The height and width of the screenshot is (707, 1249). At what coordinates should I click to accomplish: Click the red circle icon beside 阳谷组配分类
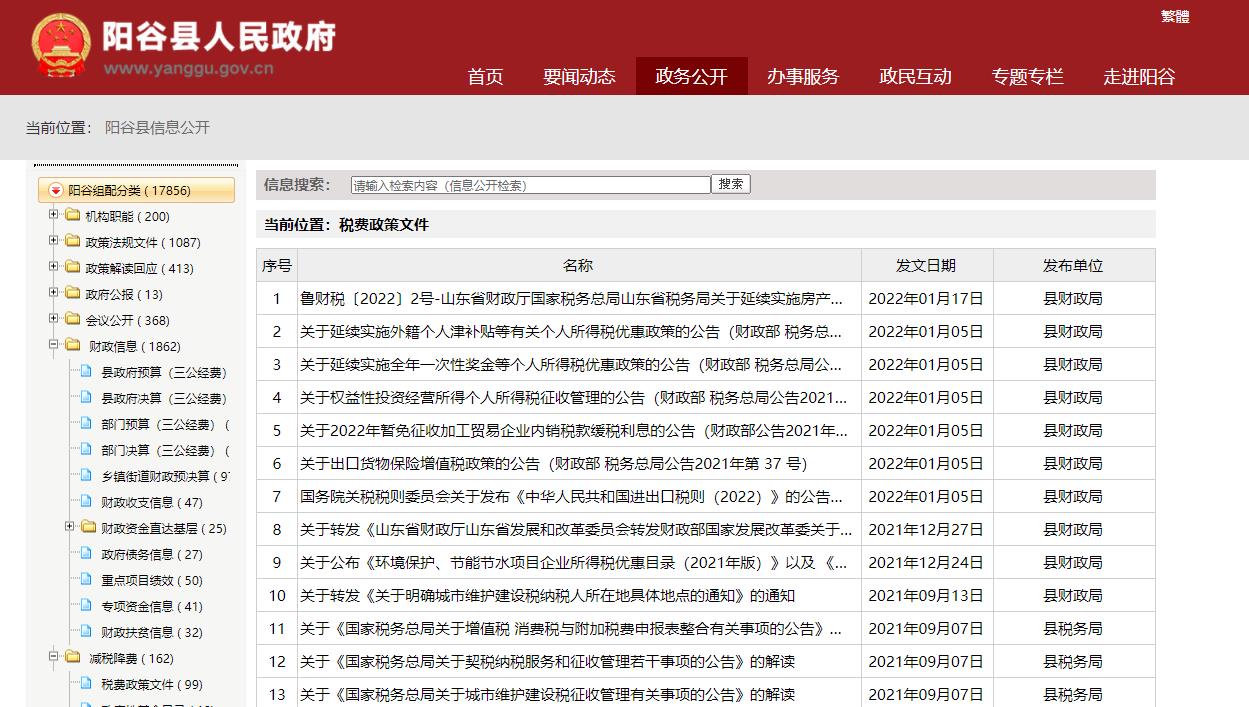click(x=56, y=190)
